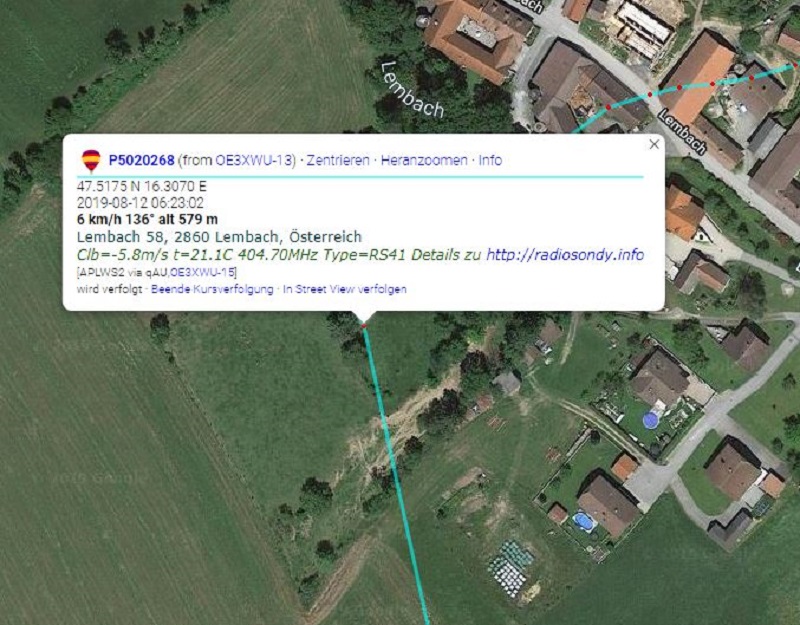The height and width of the screenshot is (625, 800).
Task: Click the balloon icon in the popup
Action: (x=91, y=160)
